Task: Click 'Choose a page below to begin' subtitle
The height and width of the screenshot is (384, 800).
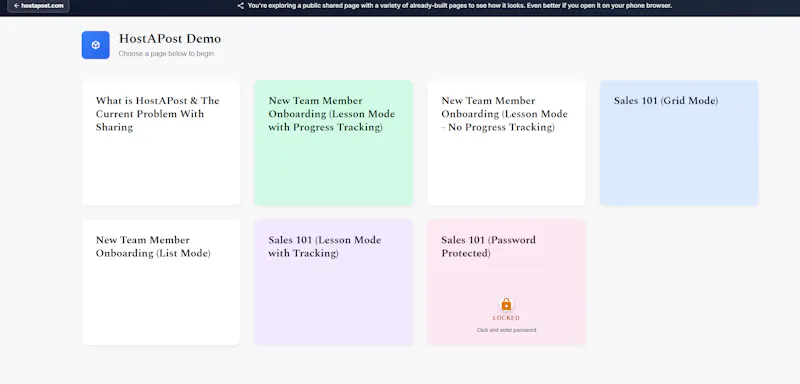Action: (166, 54)
